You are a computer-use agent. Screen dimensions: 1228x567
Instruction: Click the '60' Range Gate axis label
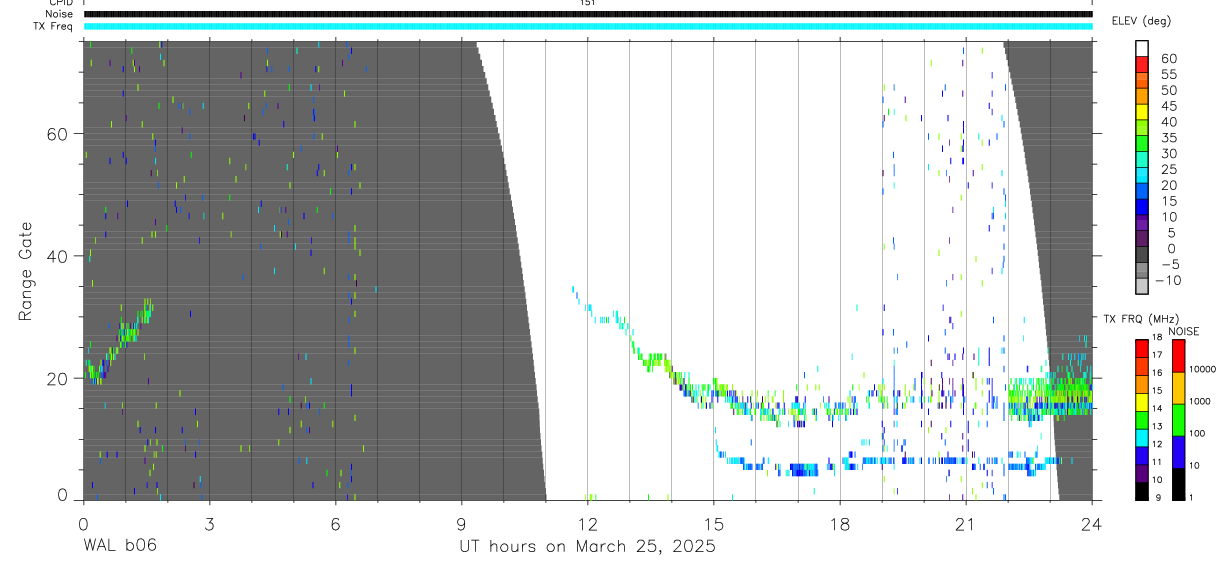pyautogui.click(x=59, y=134)
